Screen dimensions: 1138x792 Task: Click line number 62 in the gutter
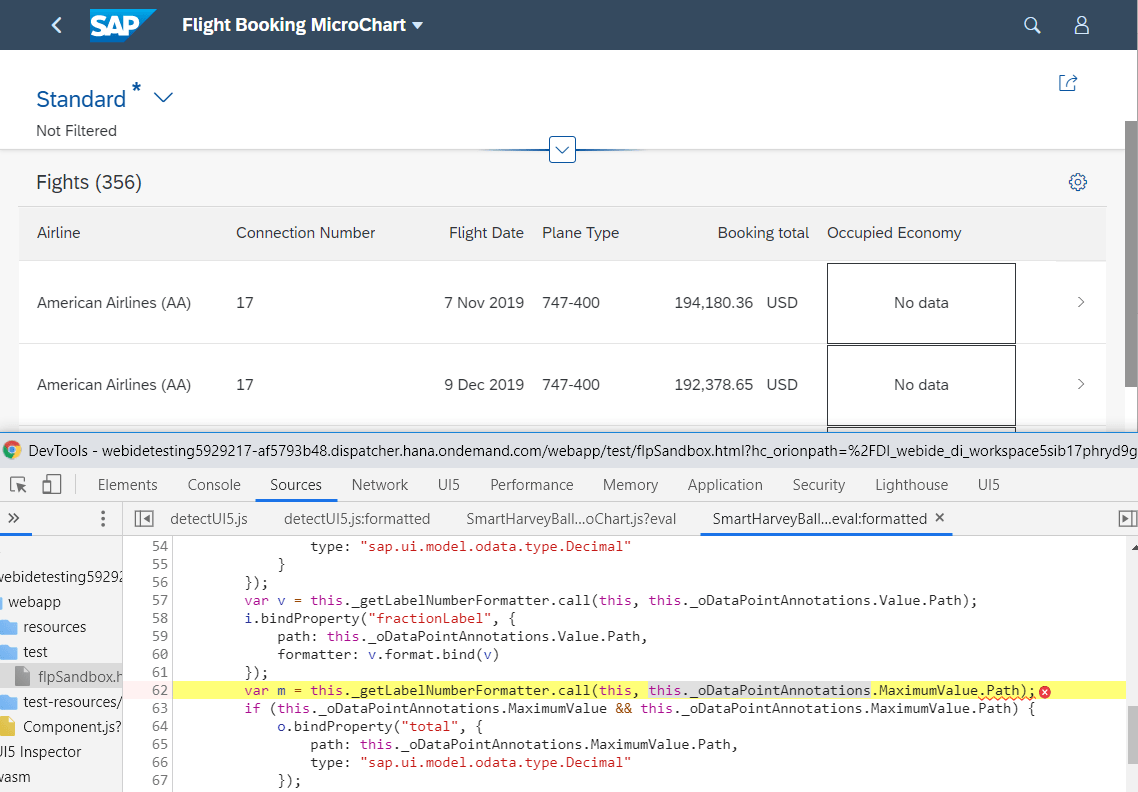[x=159, y=691]
